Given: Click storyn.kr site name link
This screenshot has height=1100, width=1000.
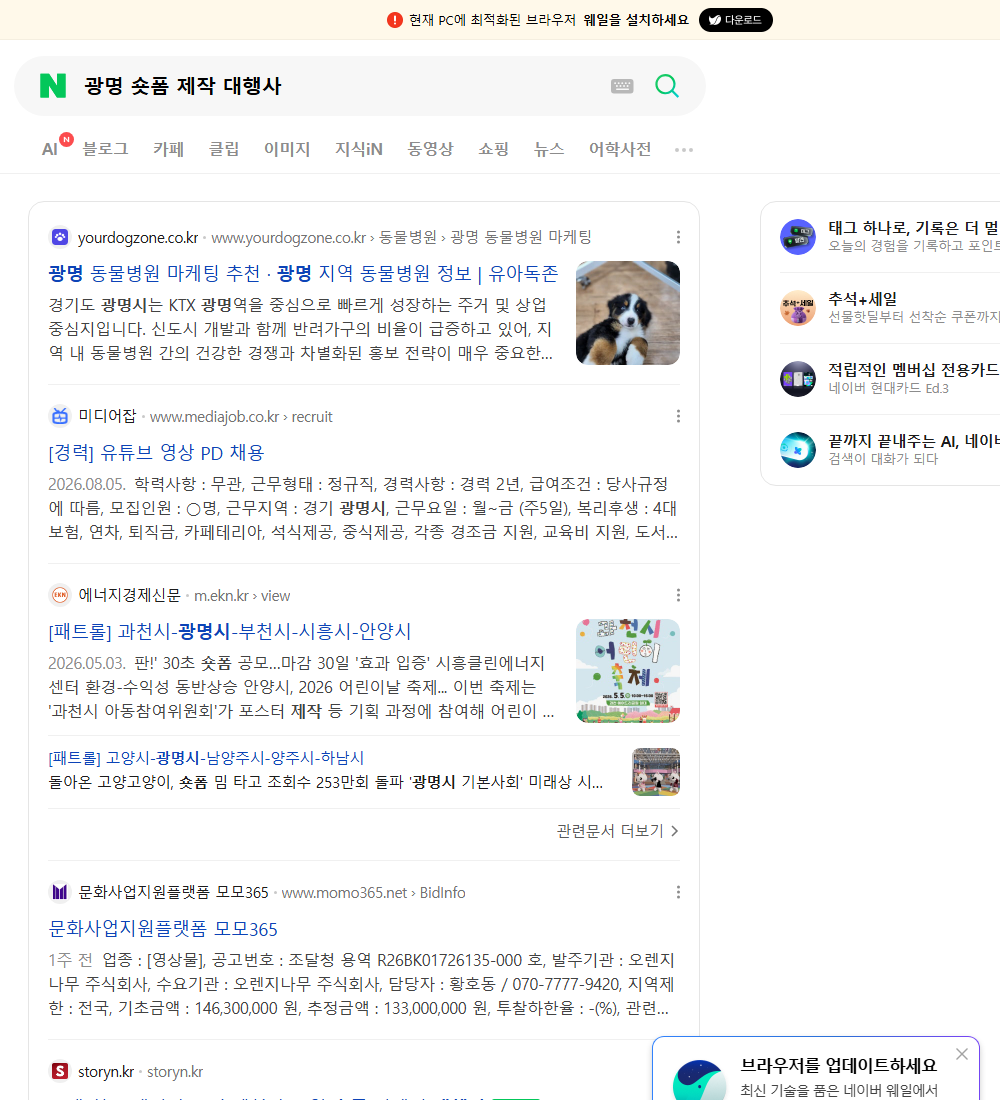Looking at the screenshot, I should [x=106, y=1072].
